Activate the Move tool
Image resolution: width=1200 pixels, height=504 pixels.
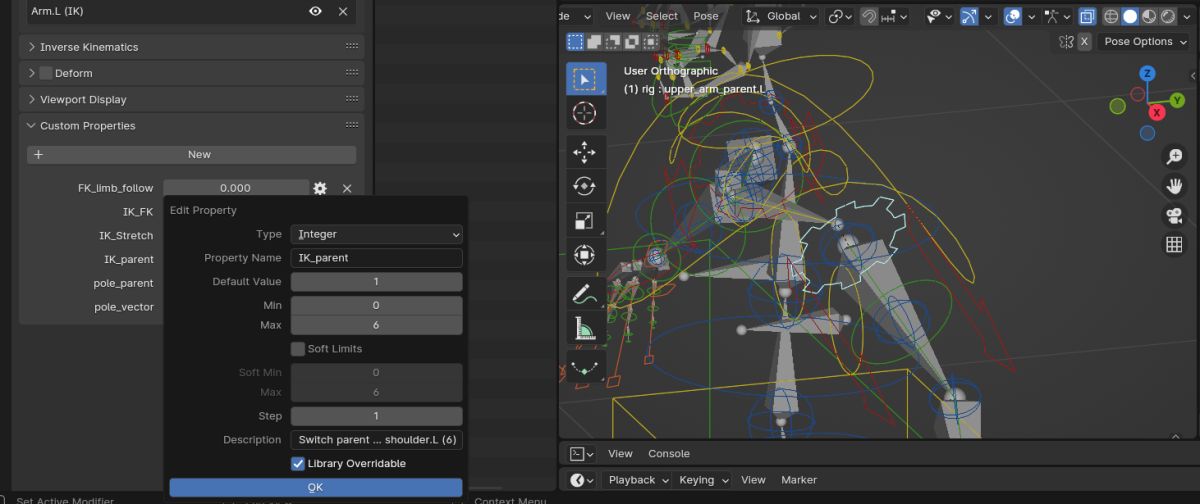584,152
